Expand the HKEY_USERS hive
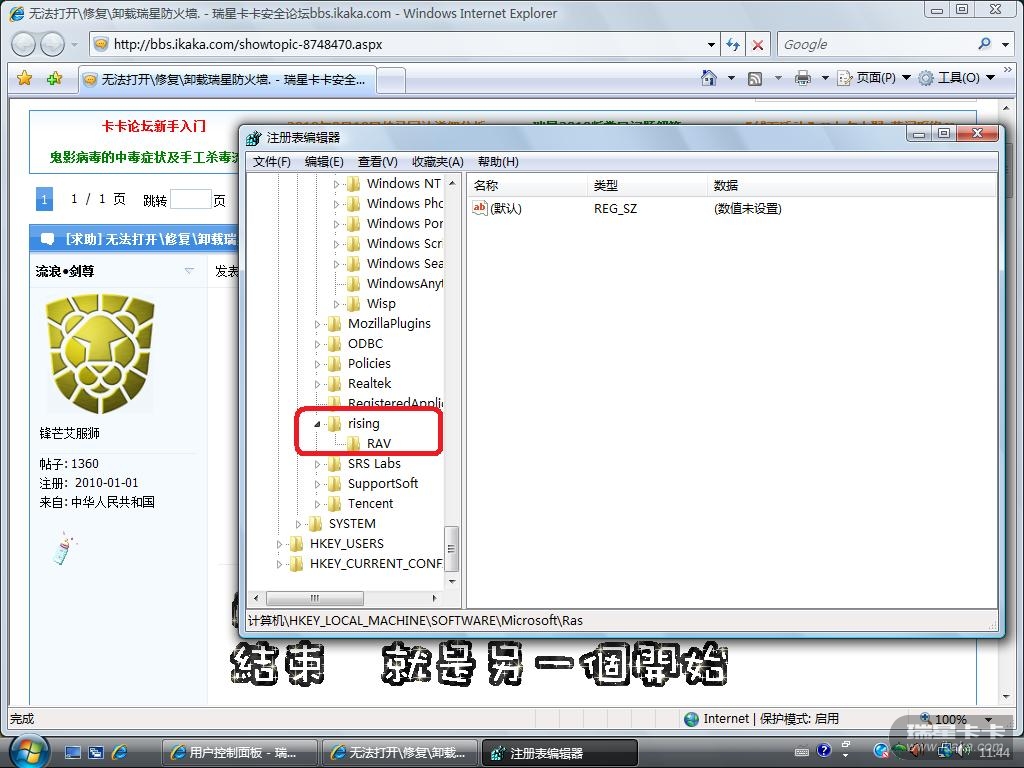Image resolution: width=1024 pixels, height=768 pixels. tap(280, 544)
